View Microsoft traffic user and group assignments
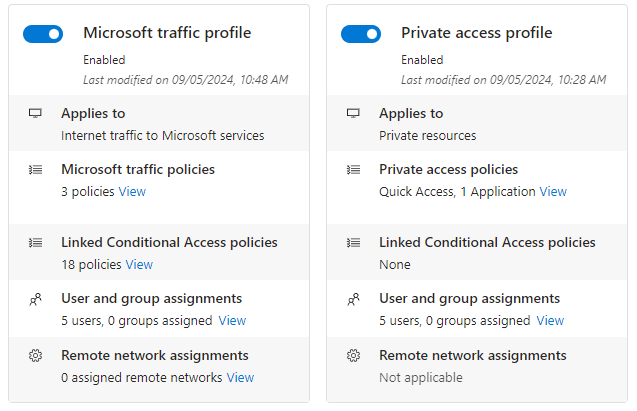 coord(232,321)
